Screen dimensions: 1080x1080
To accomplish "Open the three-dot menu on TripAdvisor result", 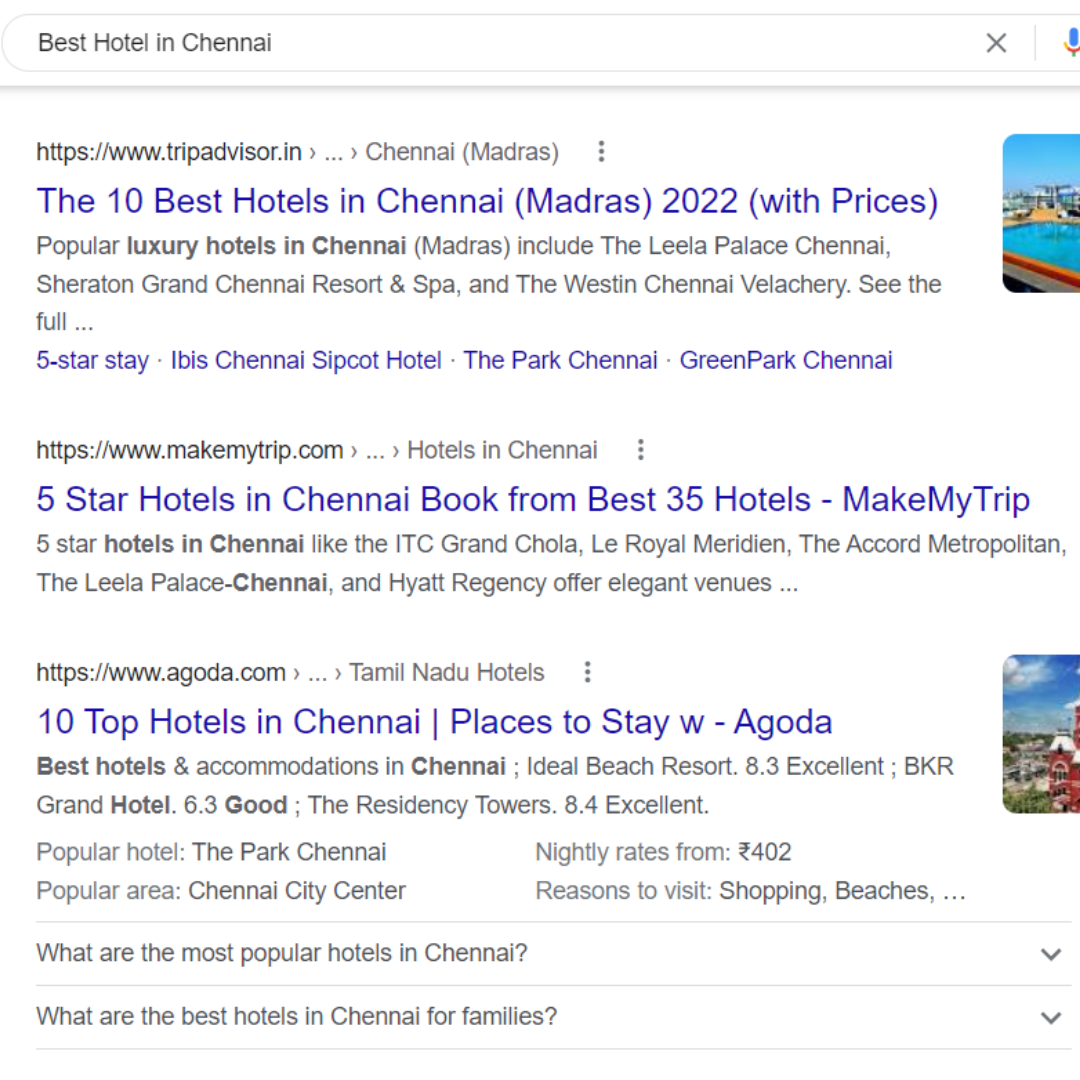I will point(601,151).
